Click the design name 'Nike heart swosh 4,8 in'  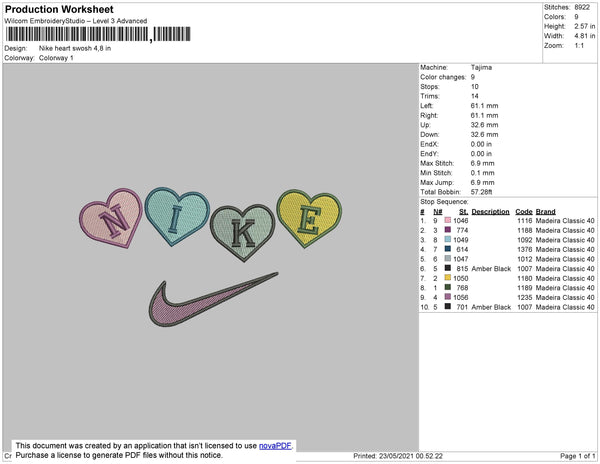75,48
